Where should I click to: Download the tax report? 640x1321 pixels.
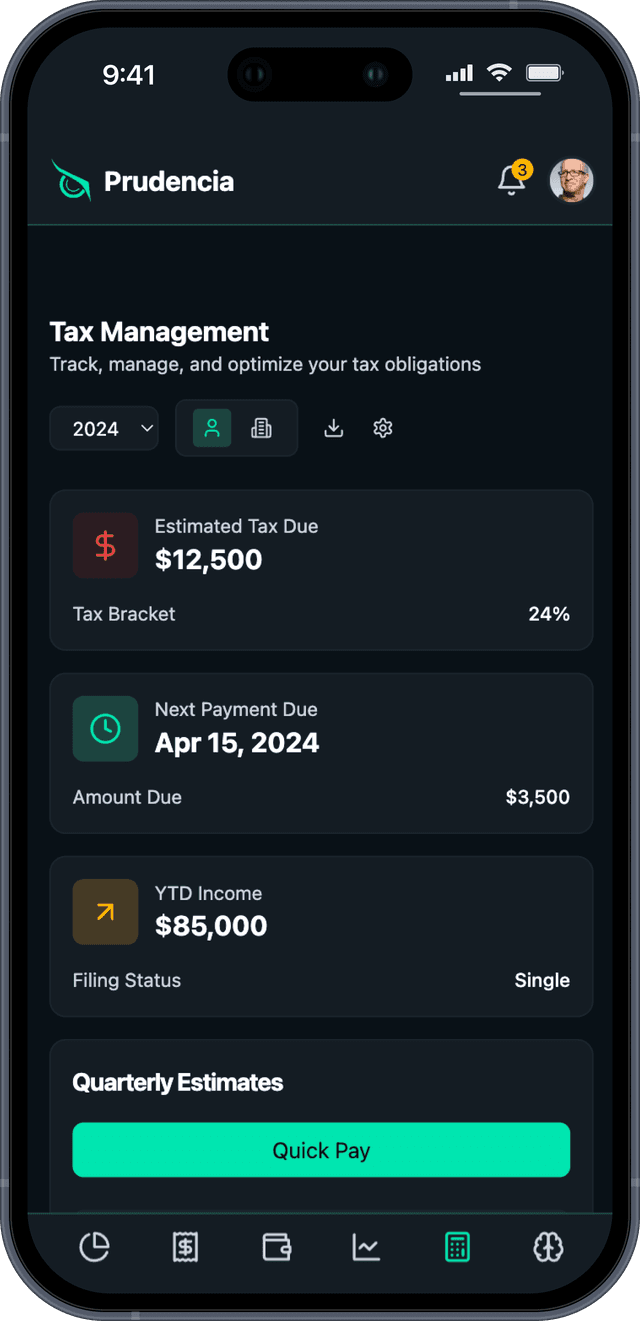[334, 428]
